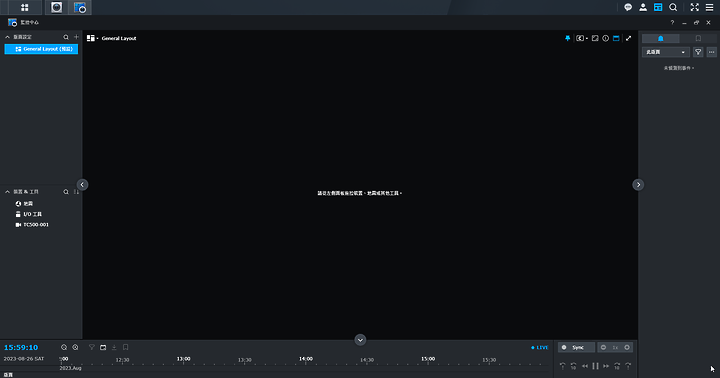Image resolution: width=720 pixels, height=378 pixels.
Task: Collapse the right alert panel
Action: 638,185
